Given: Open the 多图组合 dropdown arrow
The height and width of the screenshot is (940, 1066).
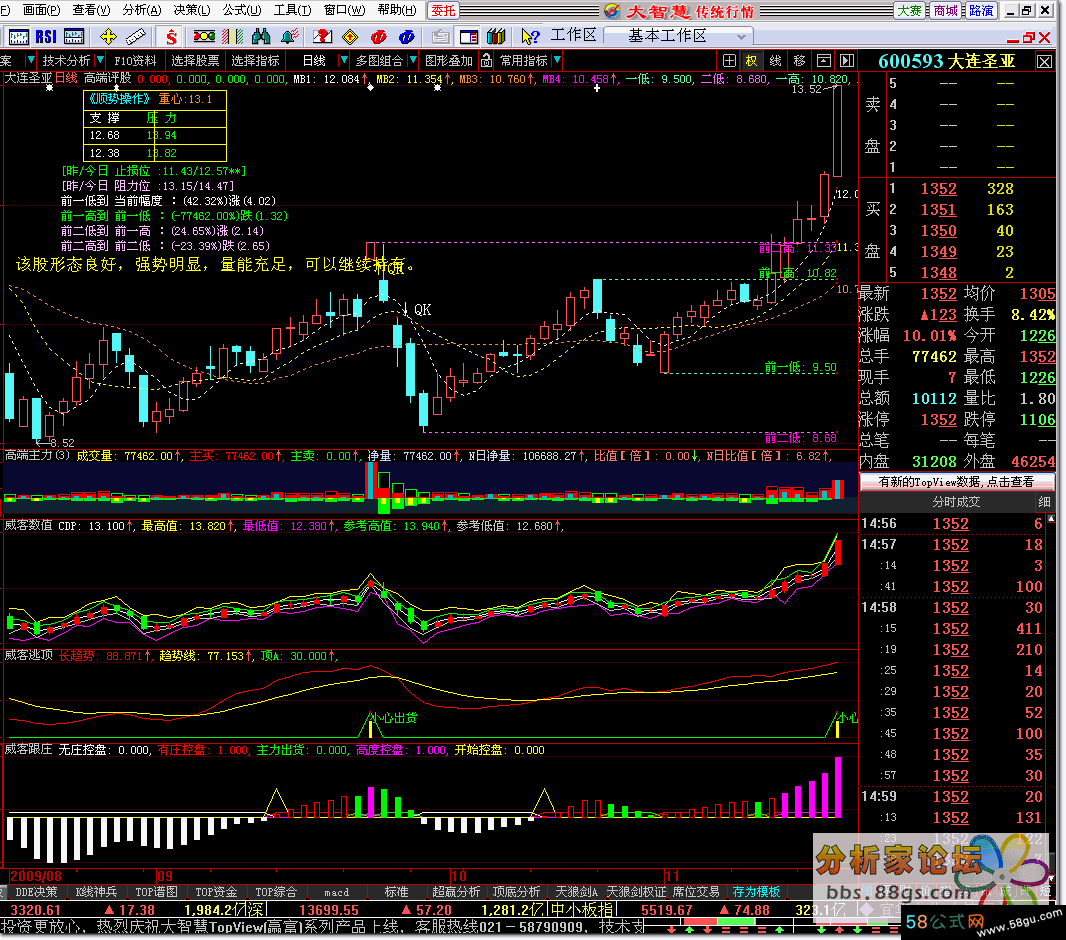Looking at the screenshot, I should coord(413,61).
